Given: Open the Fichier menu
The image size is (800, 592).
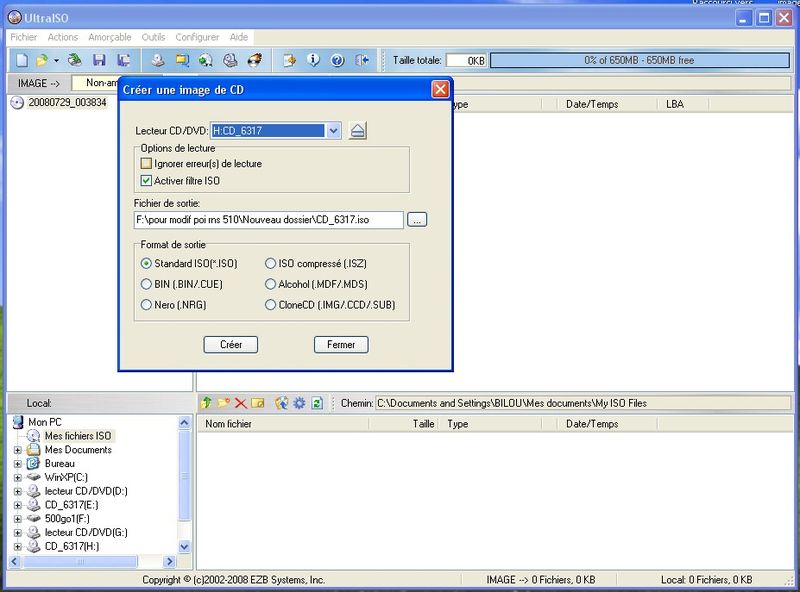Looking at the screenshot, I should point(24,37).
